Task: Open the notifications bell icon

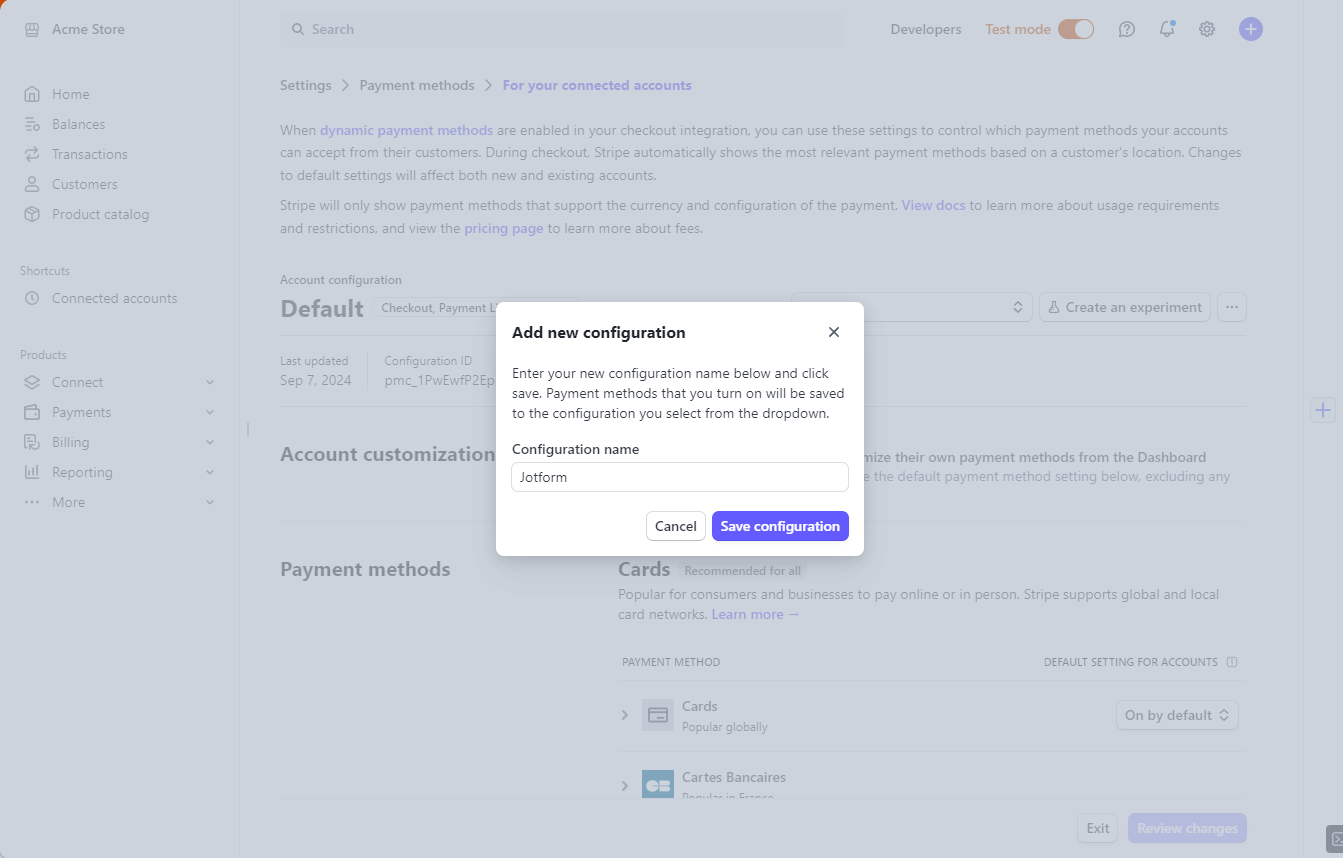Action: click(x=1167, y=29)
